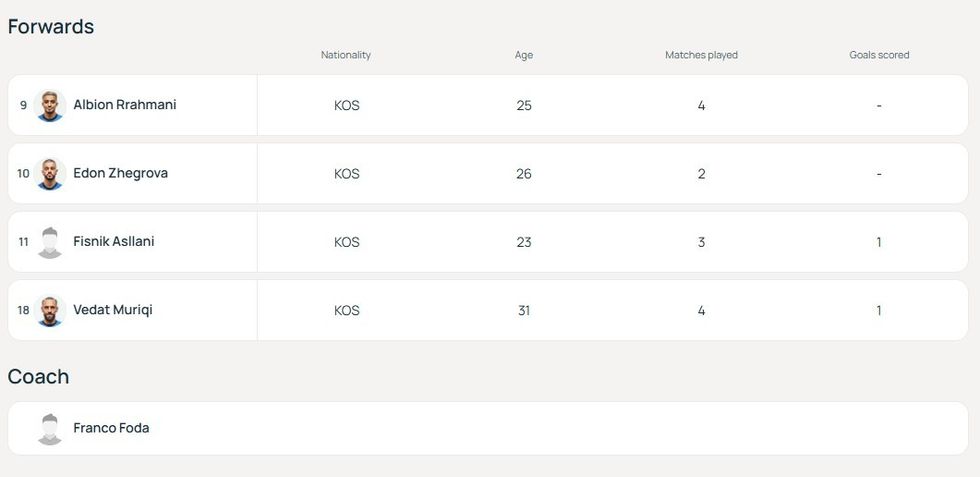Click Edon Zhegrova's player photo
This screenshot has width=980, height=477.
coord(49,173)
